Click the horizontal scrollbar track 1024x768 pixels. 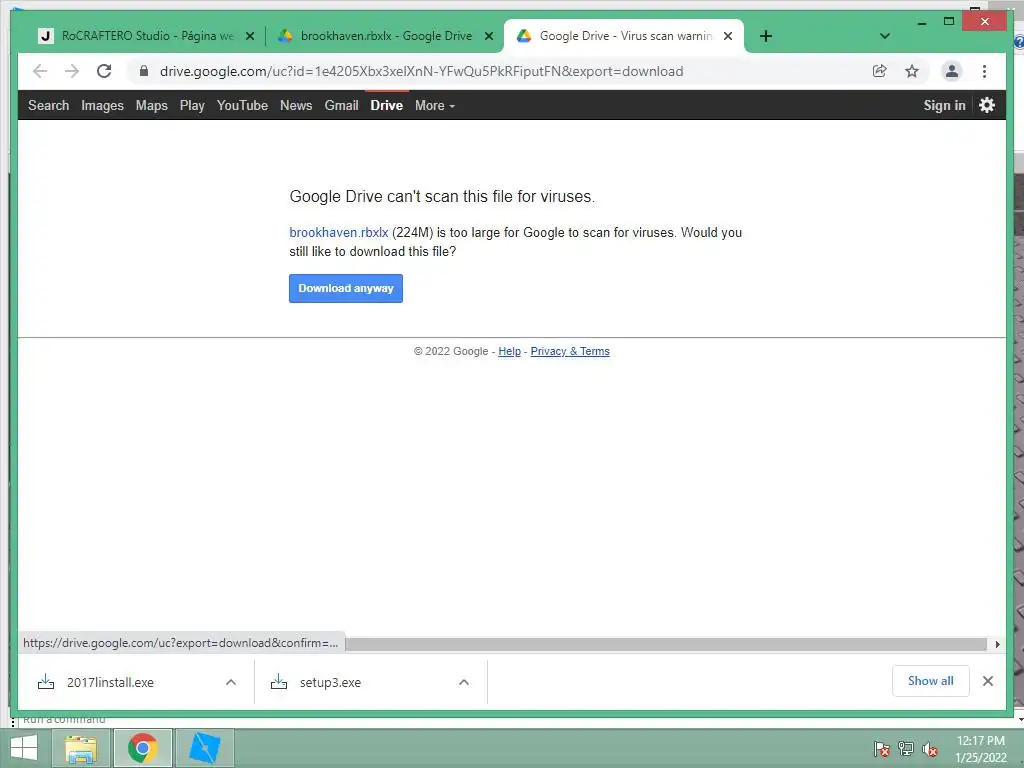tap(665, 645)
